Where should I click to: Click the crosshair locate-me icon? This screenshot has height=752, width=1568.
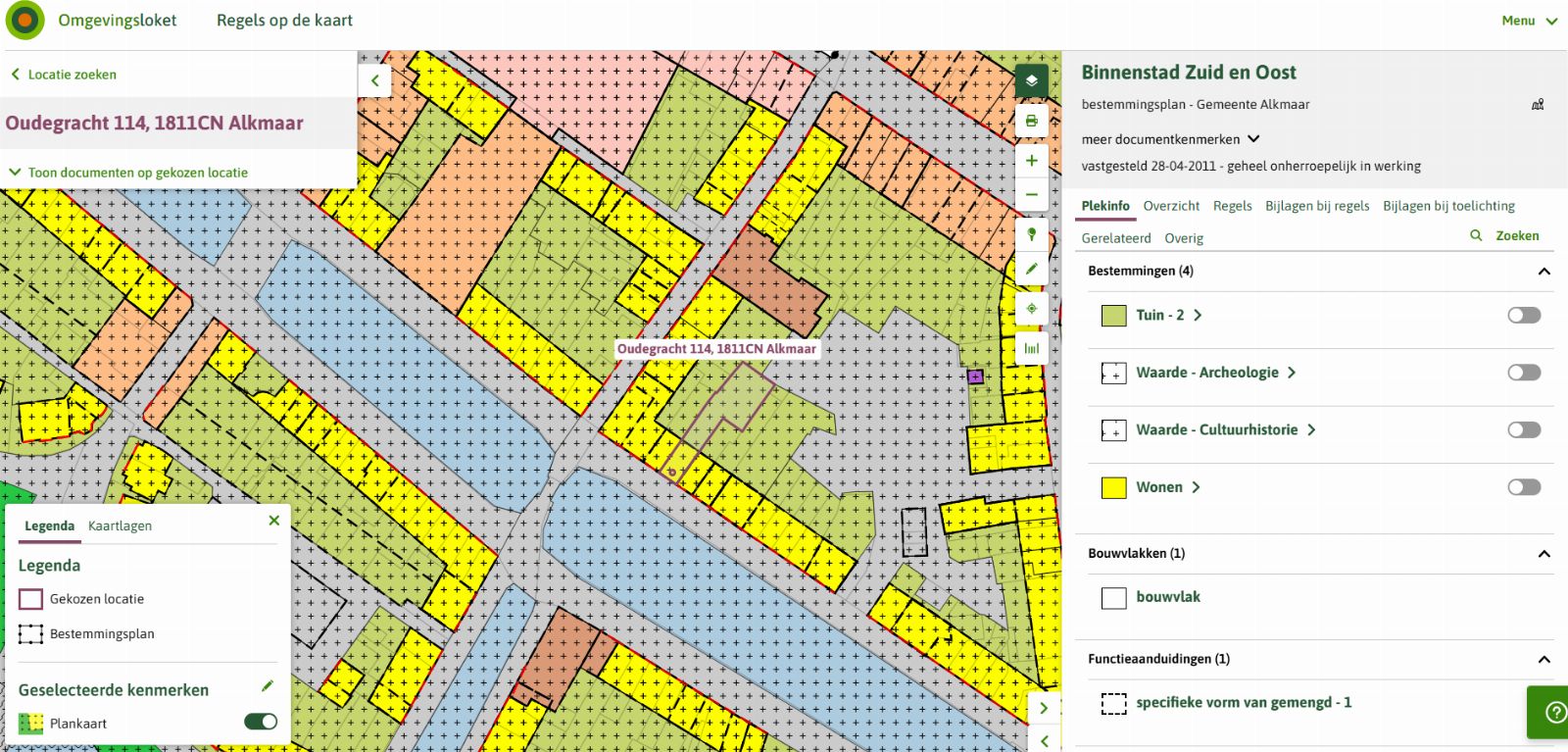[x=1031, y=309]
